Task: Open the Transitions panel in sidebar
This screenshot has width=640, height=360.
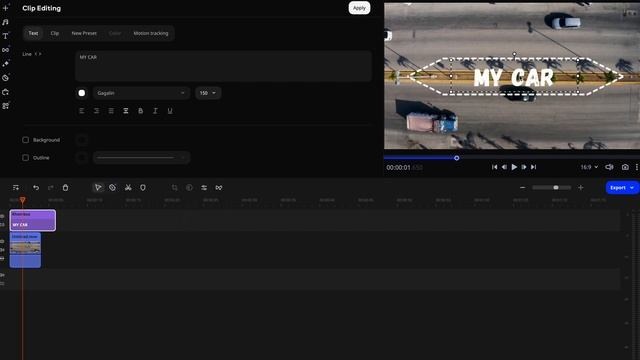Action: (5, 50)
